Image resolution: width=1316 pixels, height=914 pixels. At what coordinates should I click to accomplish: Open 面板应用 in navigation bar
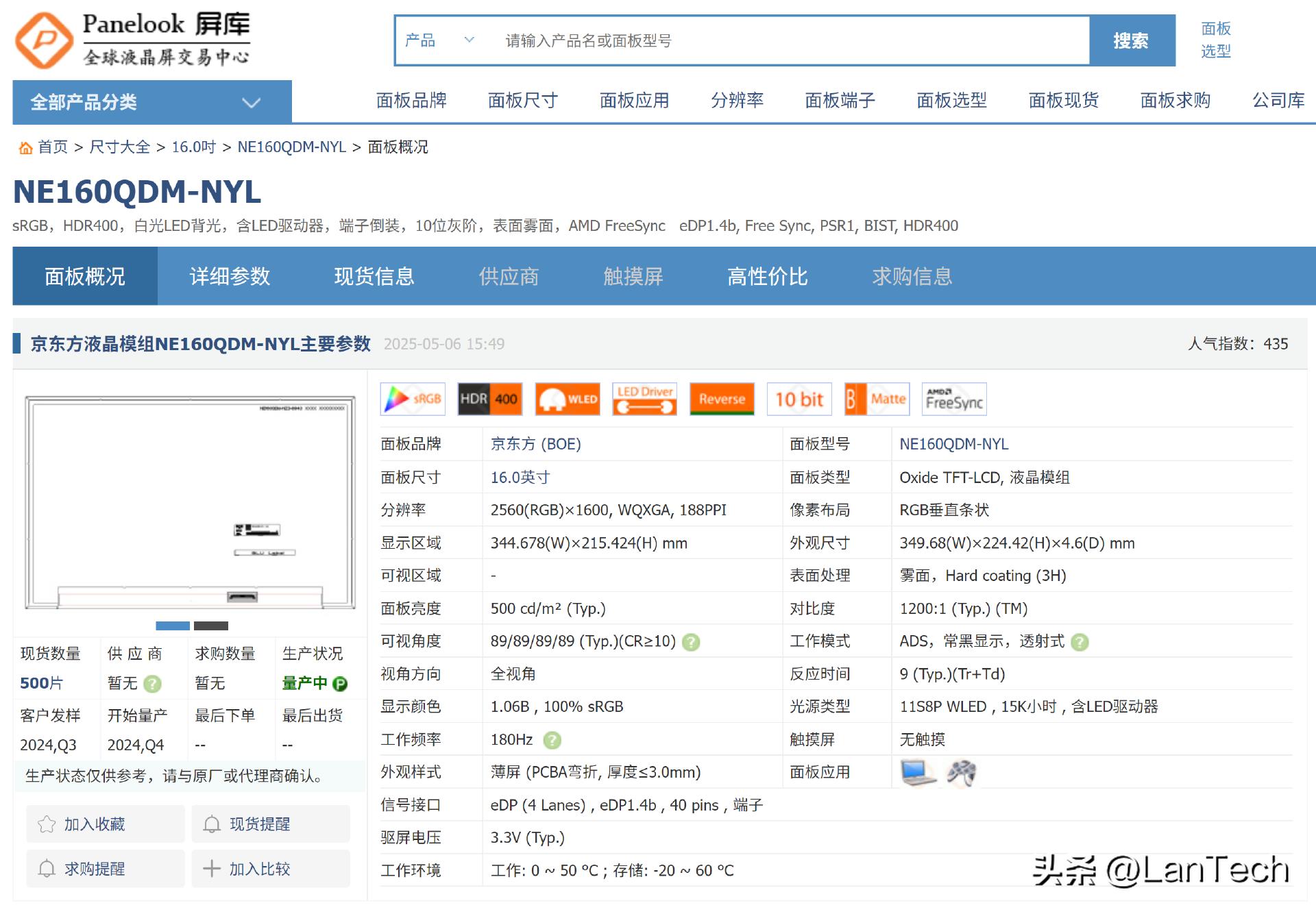635,101
